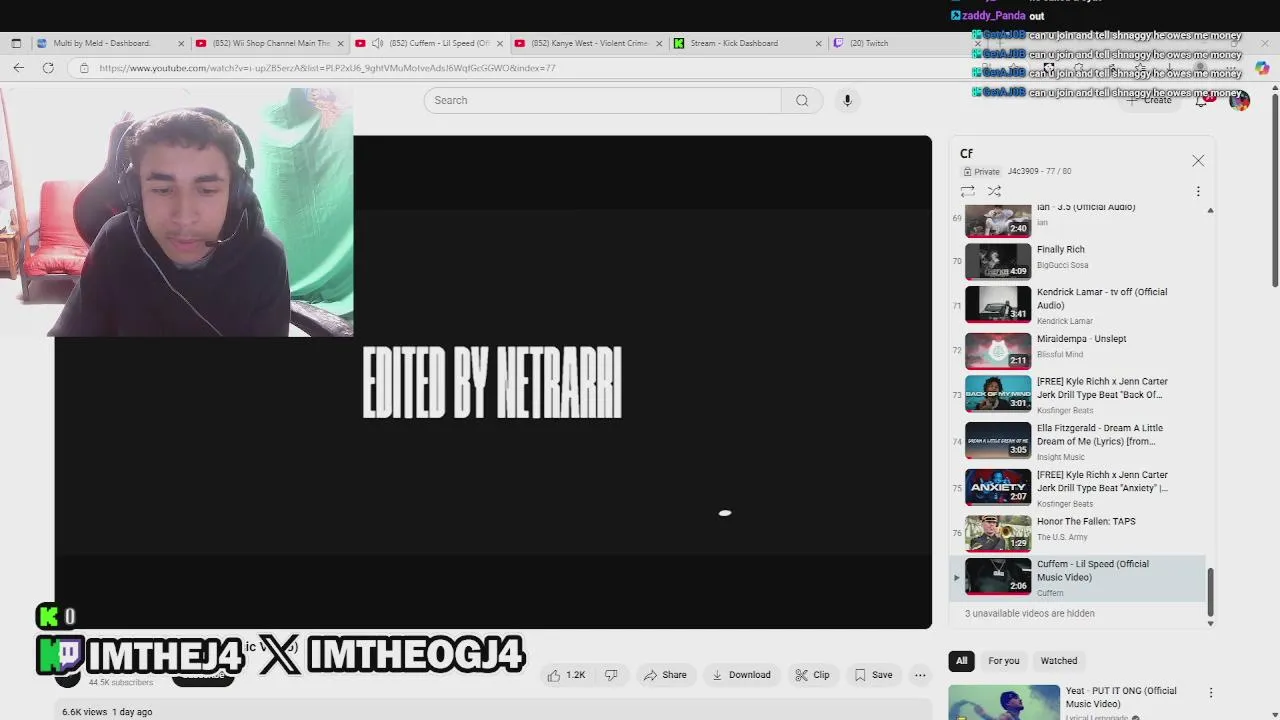Click the page vertical scrollbar

click(1274, 190)
